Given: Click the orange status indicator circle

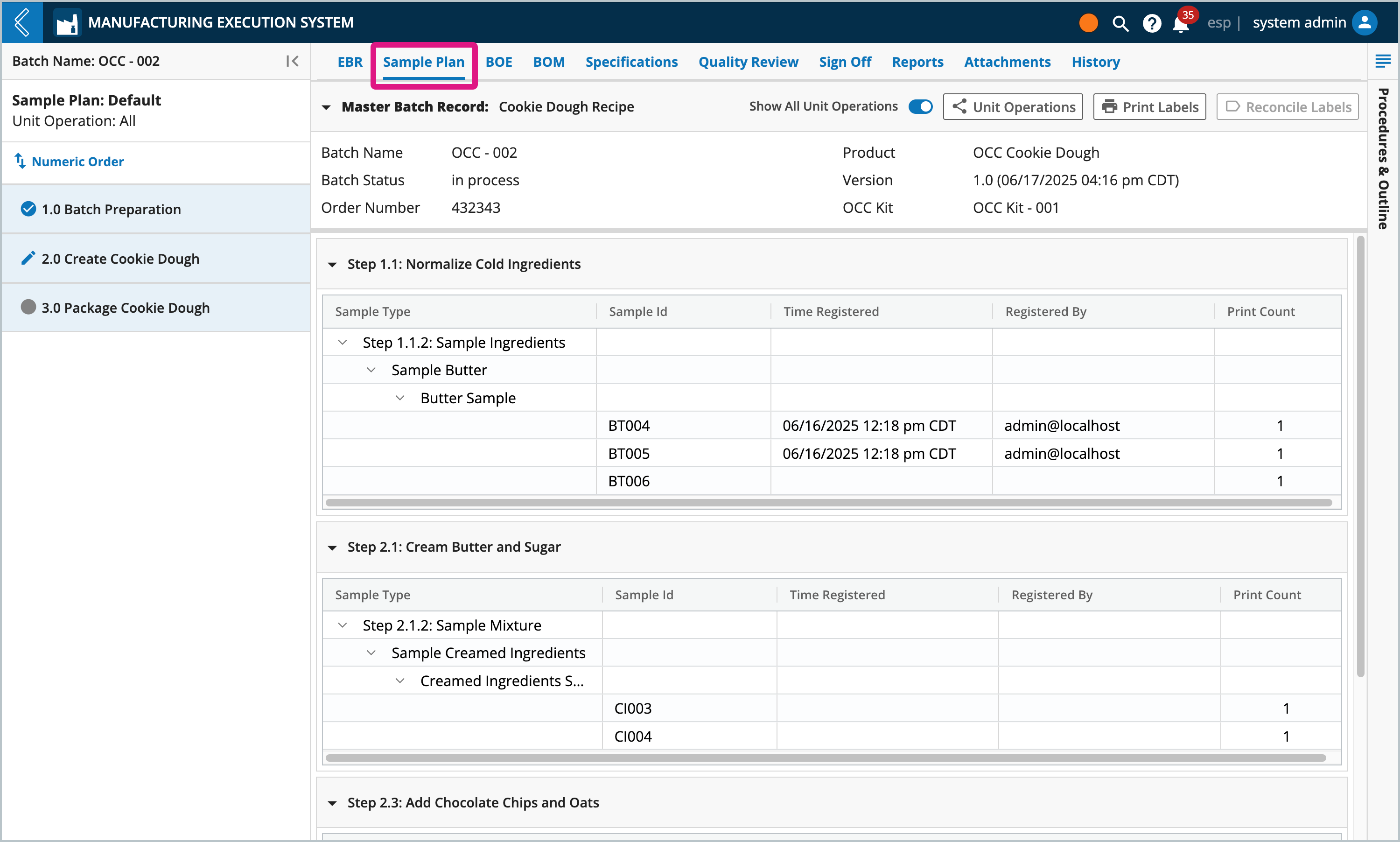Looking at the screenshot, I should 1088,23.
